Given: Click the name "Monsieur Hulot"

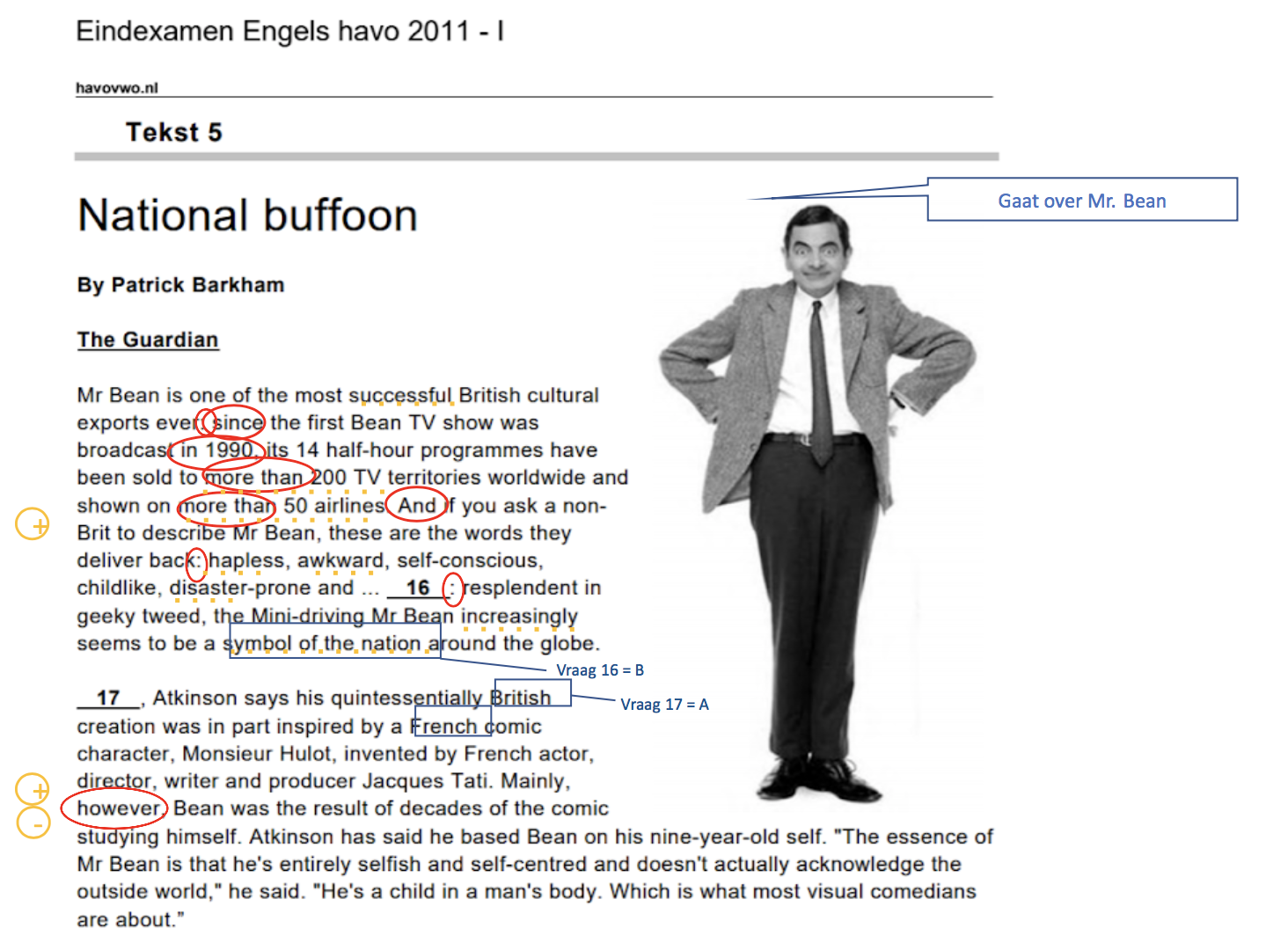Looking at the screenshot, I should pyautogui.click(x=257, y=754).
